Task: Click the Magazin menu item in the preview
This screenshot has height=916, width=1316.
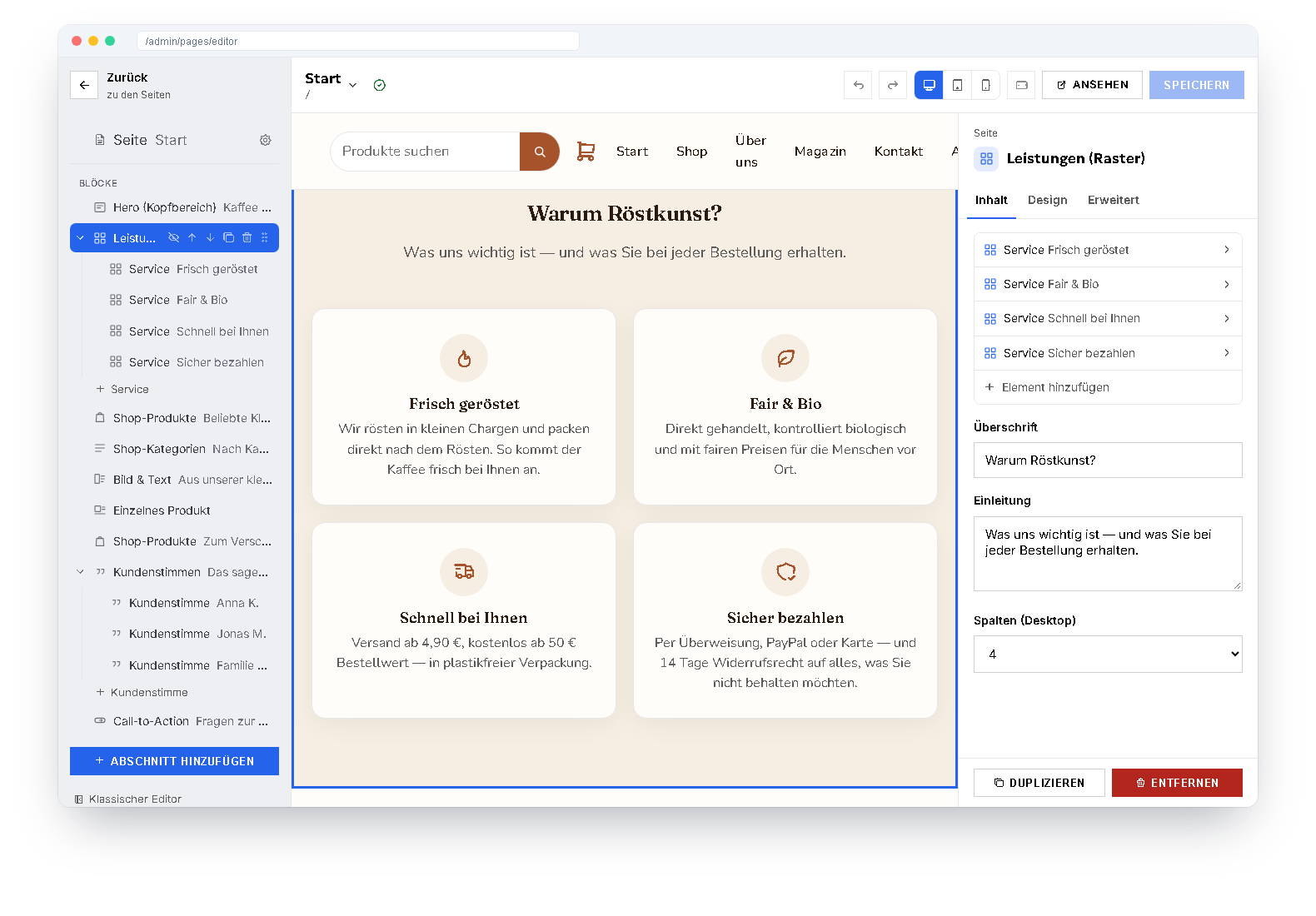Action: tap(820, 152)
